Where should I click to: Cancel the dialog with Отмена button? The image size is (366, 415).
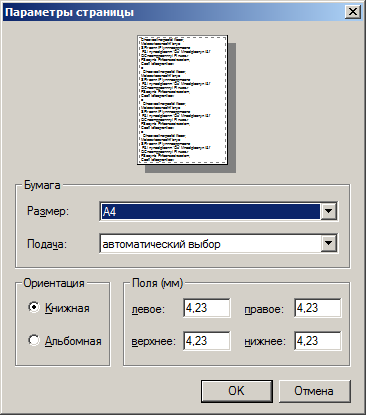[x=314, y=391]
